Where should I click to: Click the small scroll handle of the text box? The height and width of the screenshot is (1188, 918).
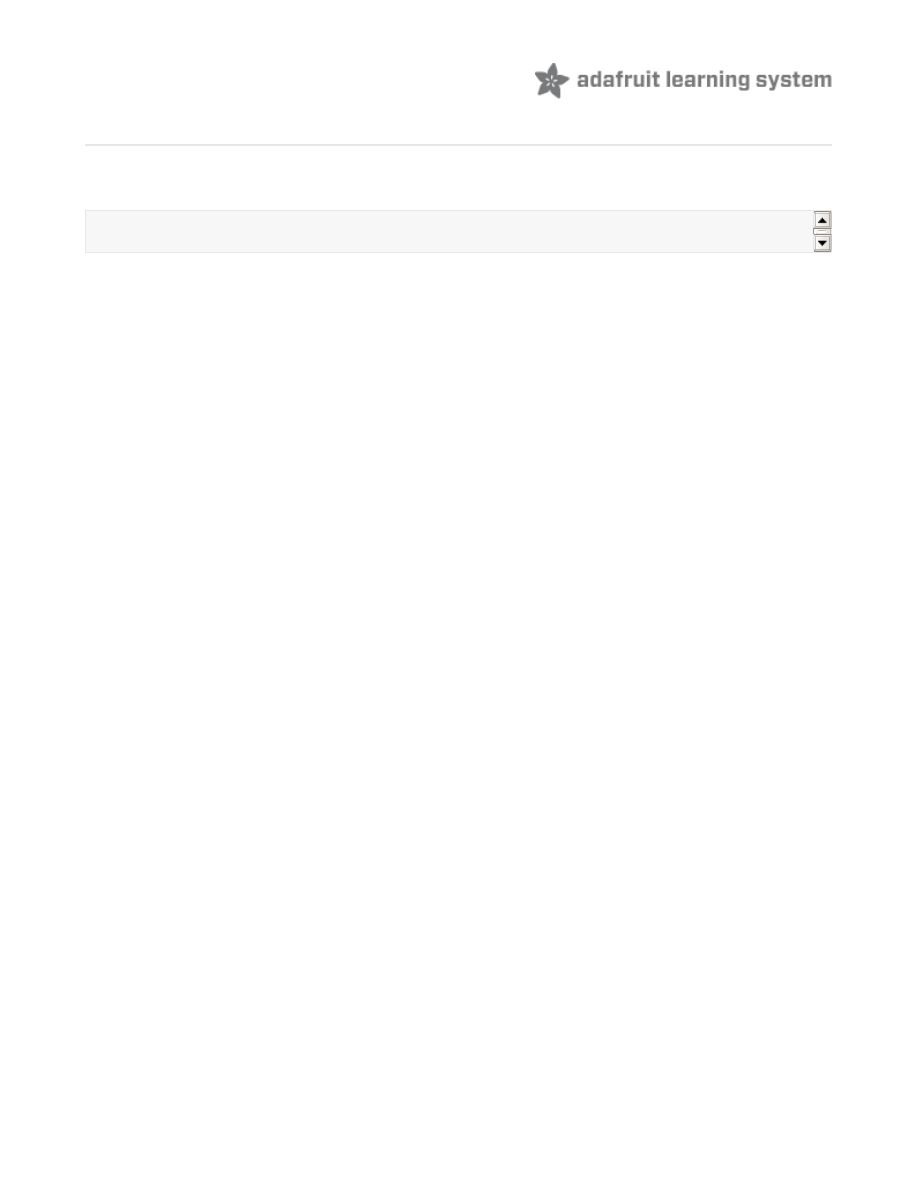(822, 231)
